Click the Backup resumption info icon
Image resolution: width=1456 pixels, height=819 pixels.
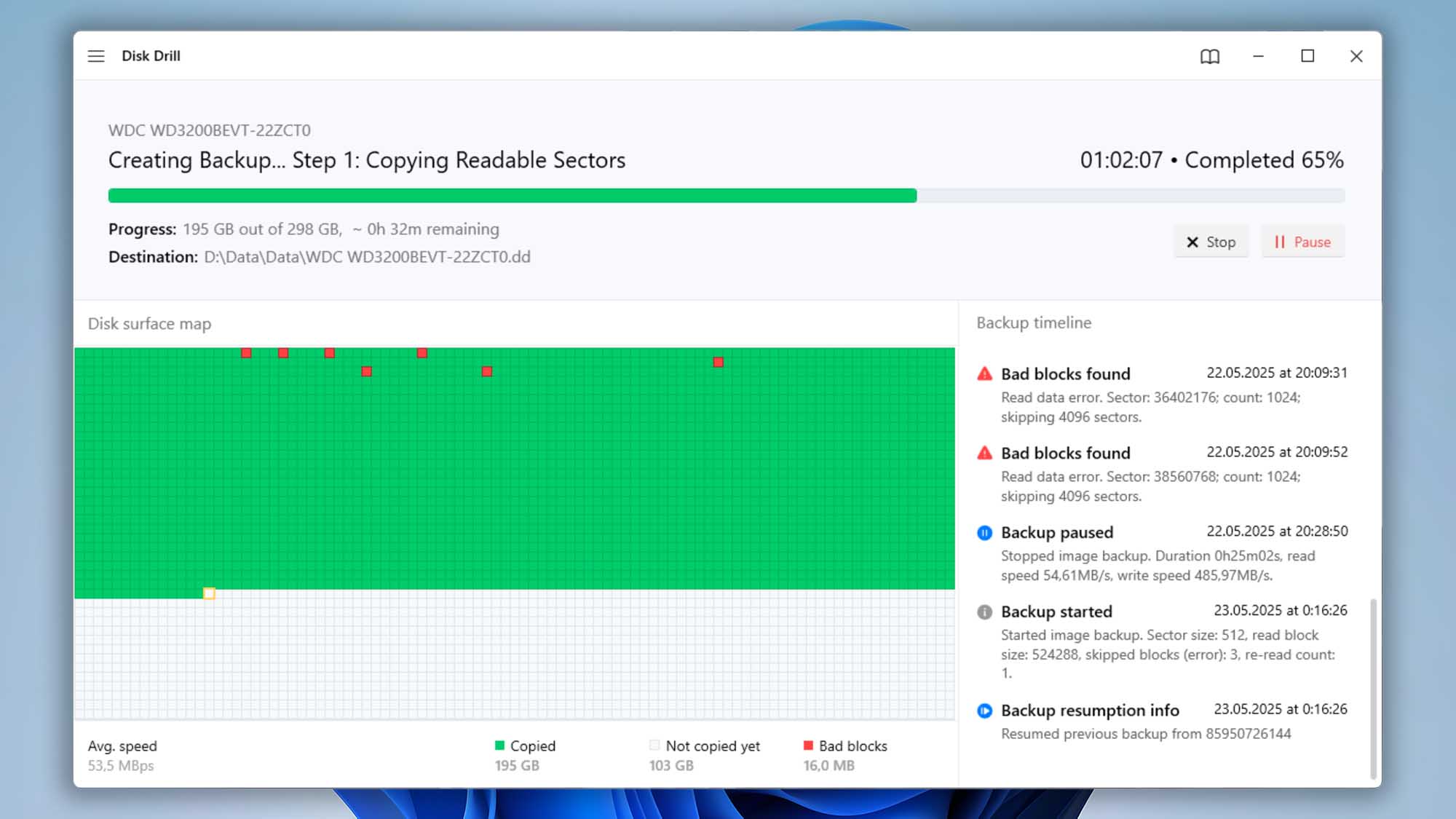click(x=984, y=711)
